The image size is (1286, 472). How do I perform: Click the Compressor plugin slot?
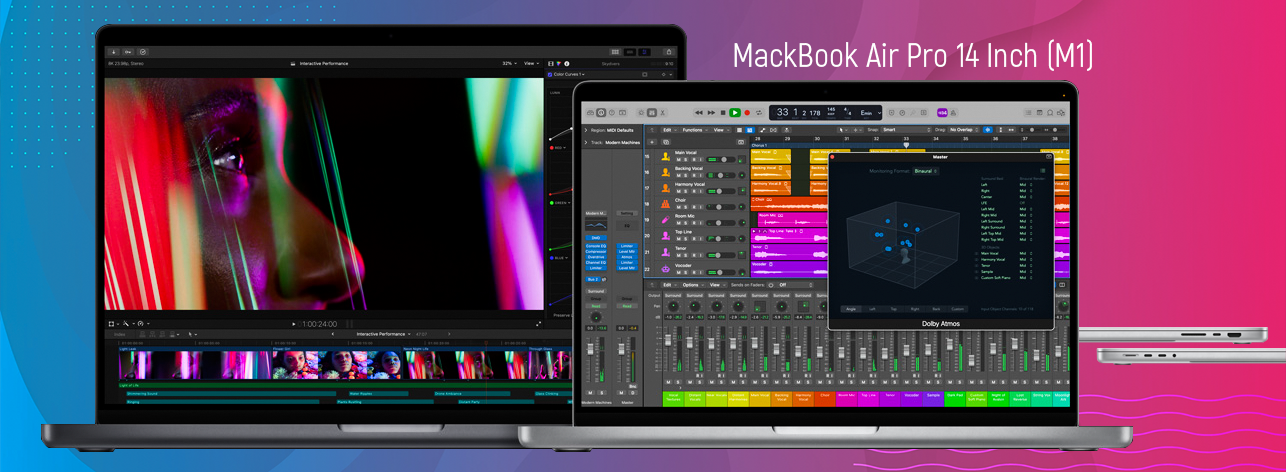596,251
